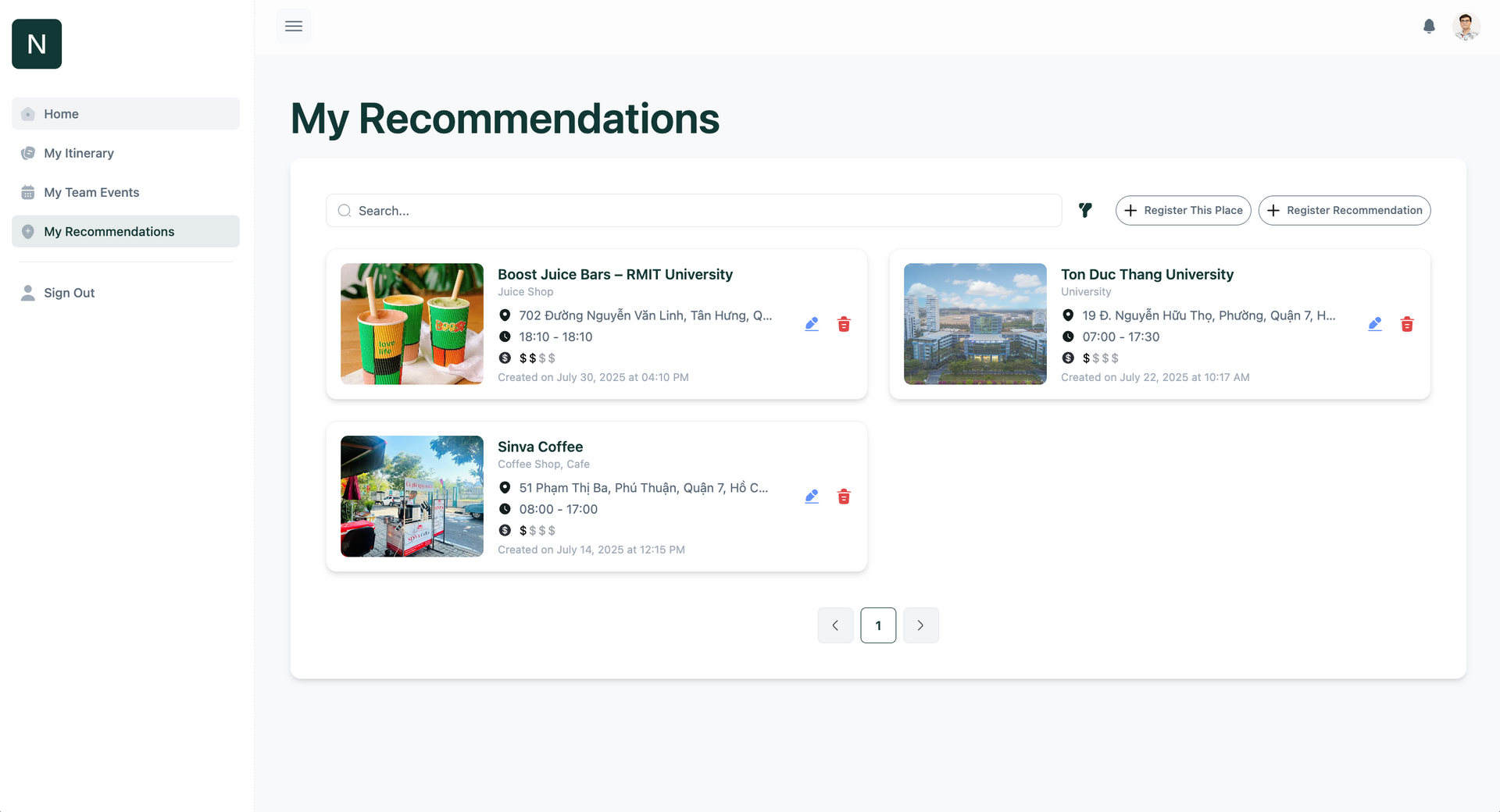This screenshot has width=1500, height=812.
Task: Click Created on July 22, 2025 text
Action: pos(1155,377)
